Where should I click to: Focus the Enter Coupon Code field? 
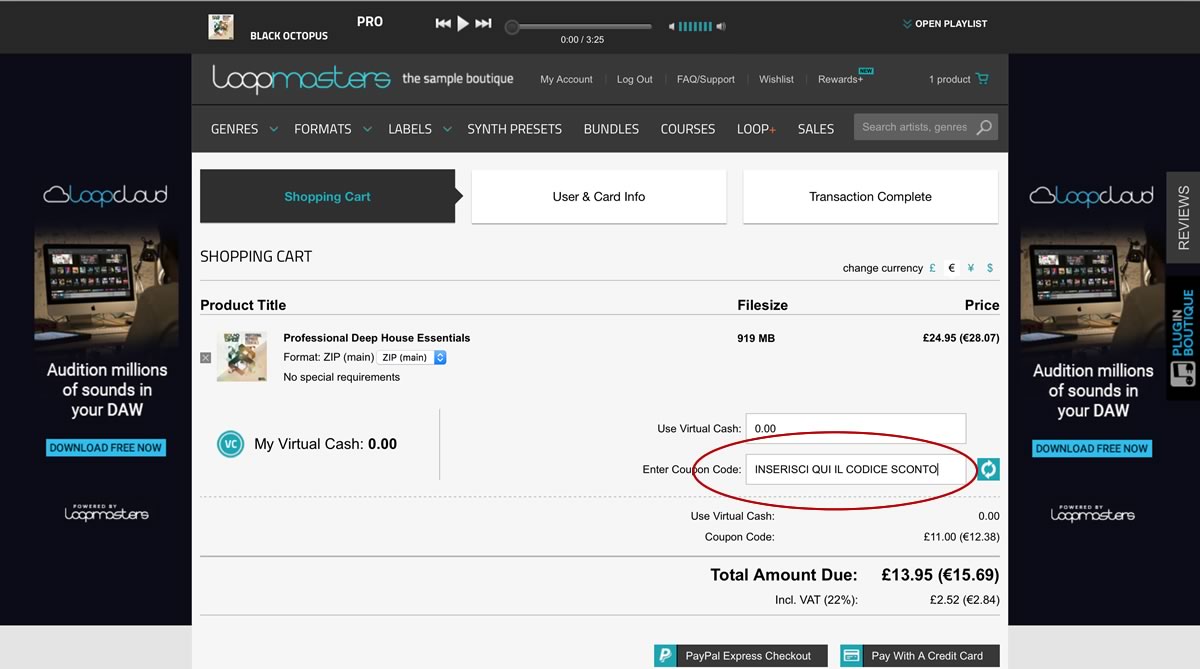click(x=856, y=469)
